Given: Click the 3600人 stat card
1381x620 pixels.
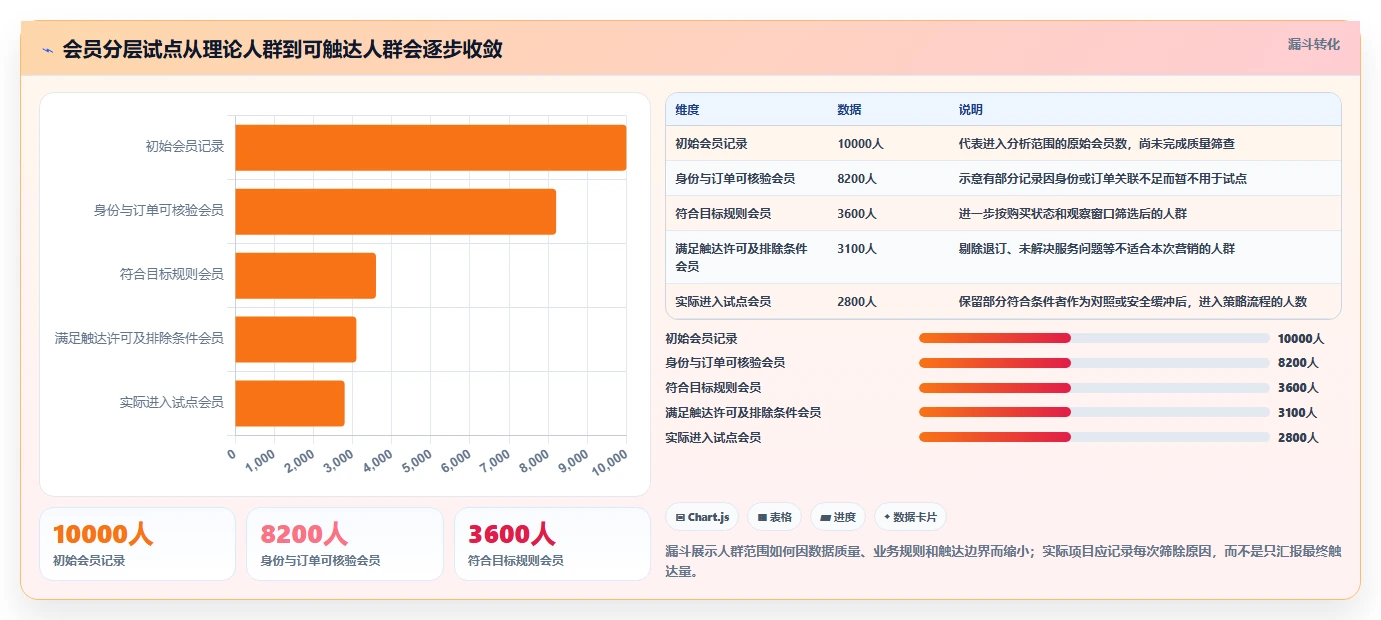Looking at the screenshot, I should coord(552,544).
